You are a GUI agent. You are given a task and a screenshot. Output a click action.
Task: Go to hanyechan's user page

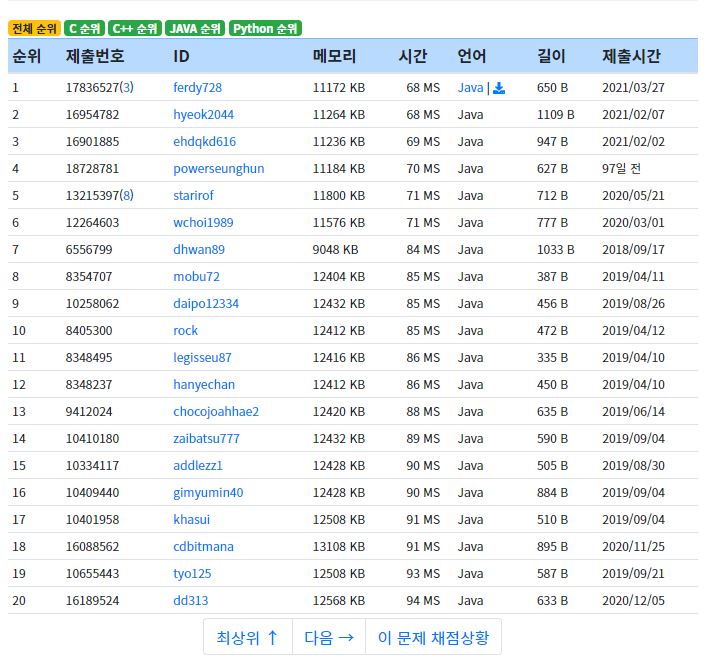coord(204,385)
